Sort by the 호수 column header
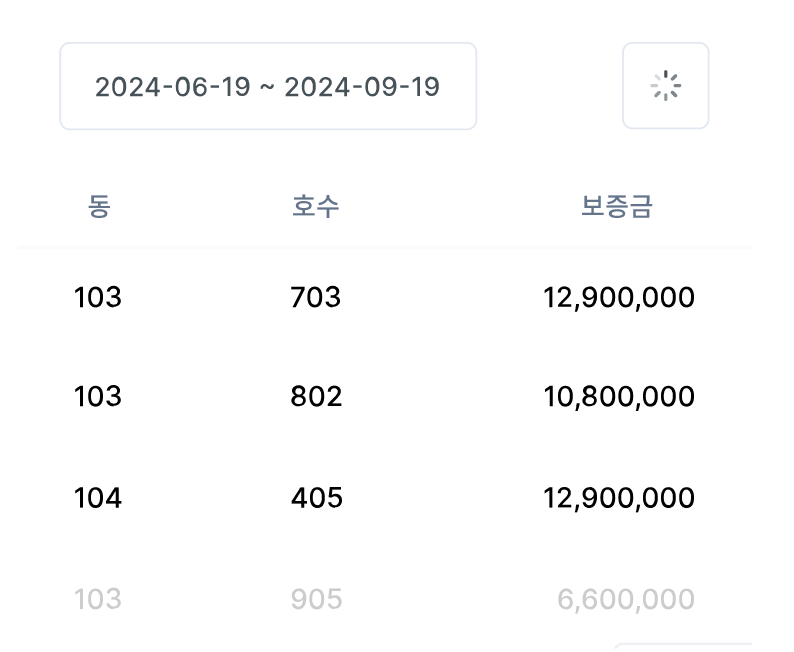 316,207
